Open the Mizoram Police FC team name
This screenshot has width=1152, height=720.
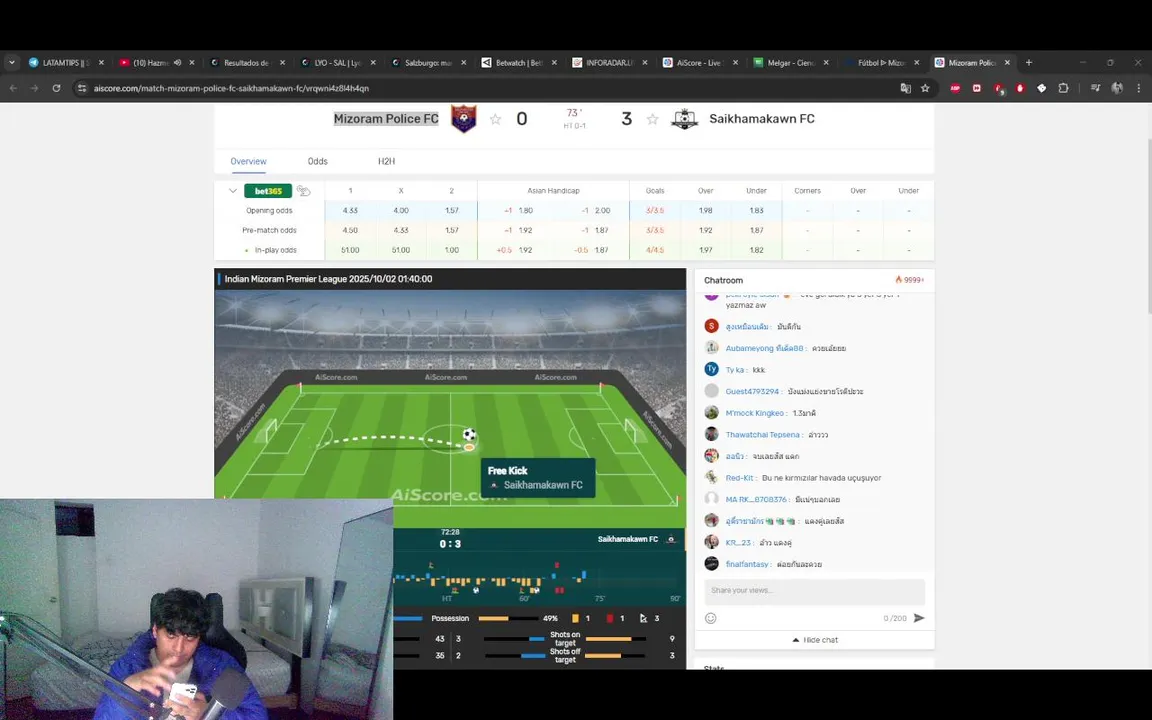(386, 119)
